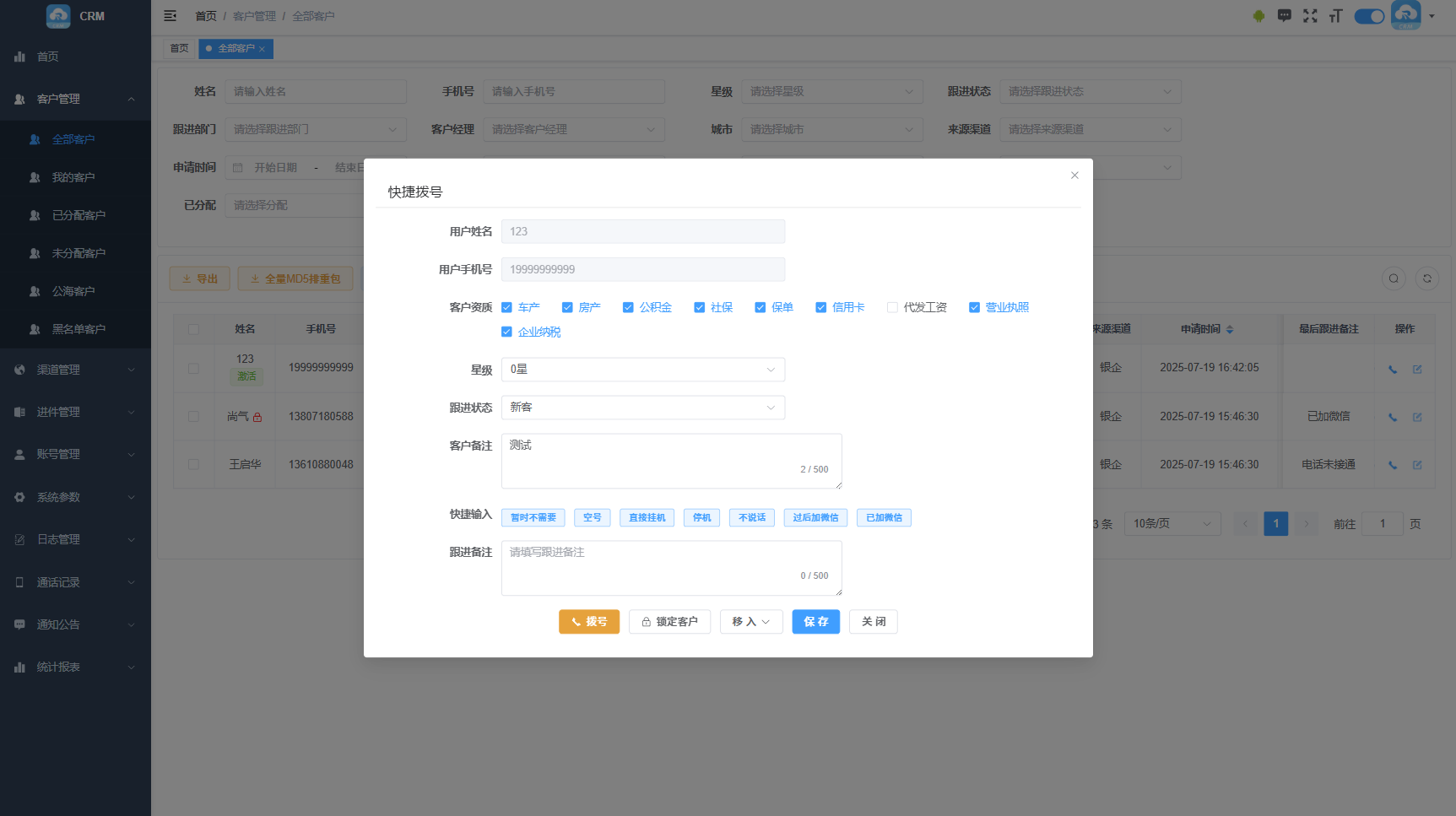Click the phone icon in 王启华 row
Viewport: 1456px width, 816px height.
coord(1393,465)
